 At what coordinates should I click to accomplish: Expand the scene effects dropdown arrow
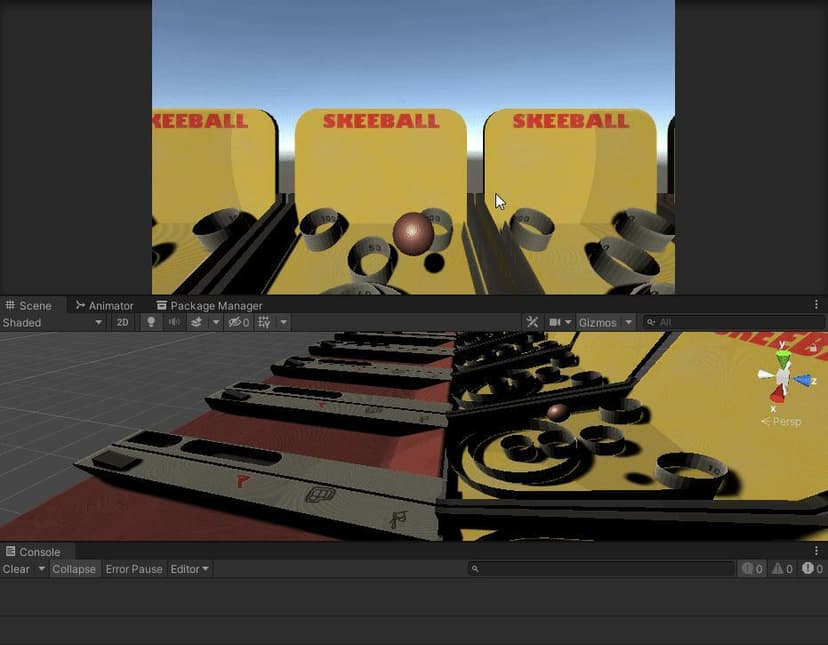215,322
